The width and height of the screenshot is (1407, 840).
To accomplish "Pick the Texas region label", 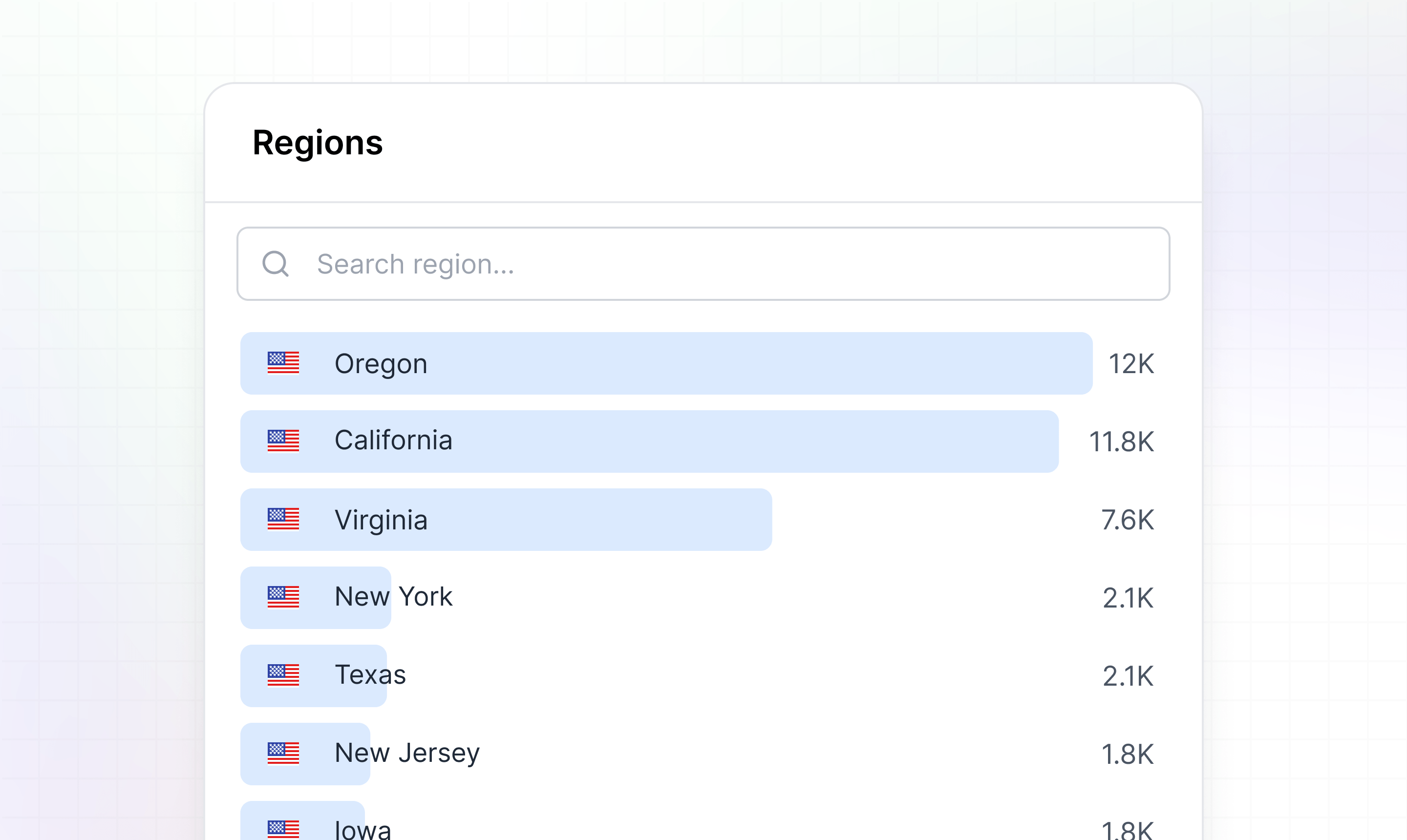I will 370,675.
